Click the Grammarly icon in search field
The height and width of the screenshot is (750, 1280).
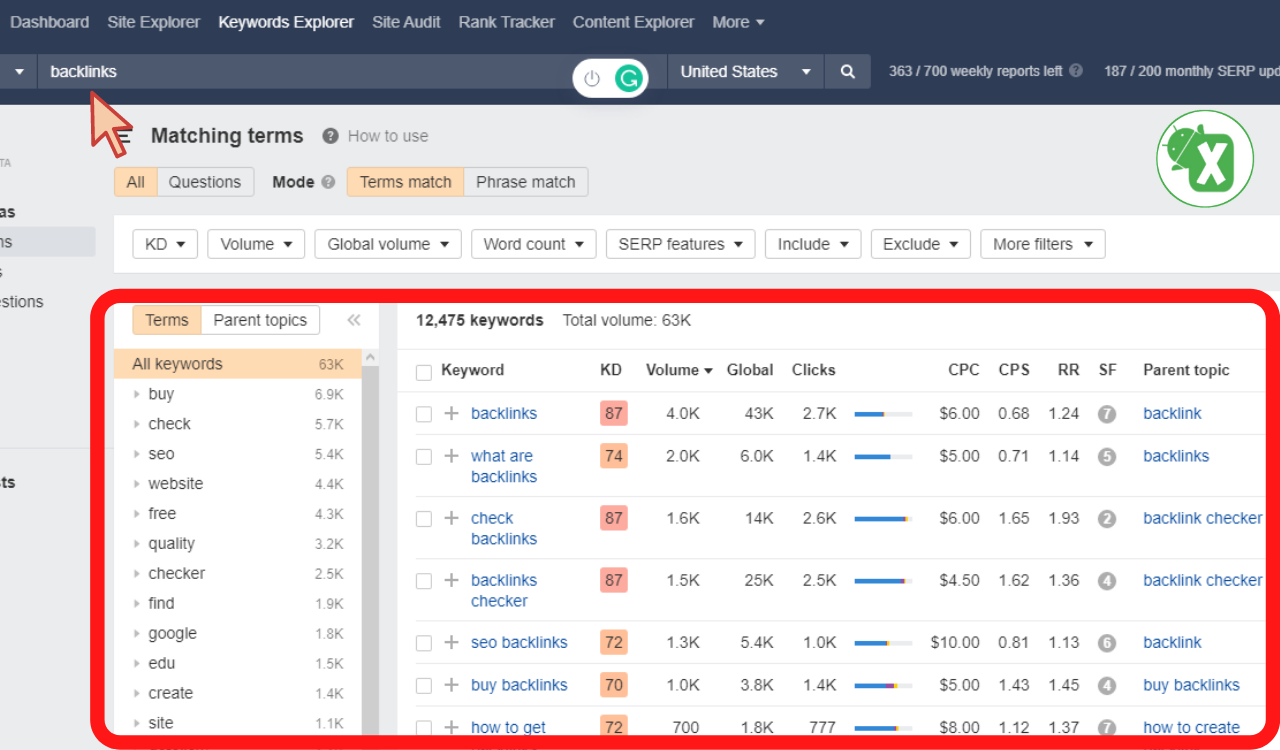(628, 78)
